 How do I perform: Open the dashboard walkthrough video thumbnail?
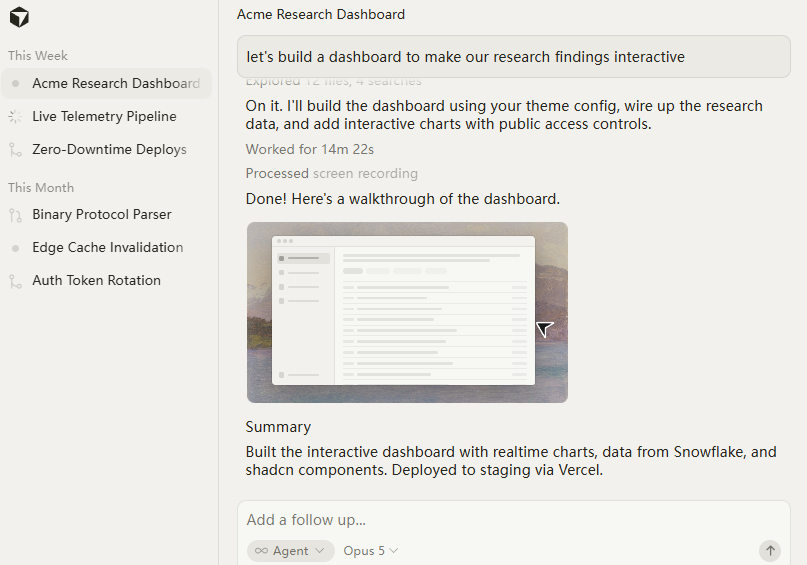coord(407,312)
